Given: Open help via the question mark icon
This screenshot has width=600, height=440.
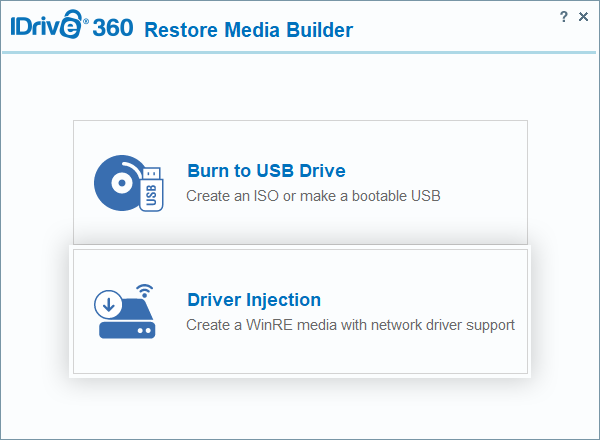Looking at the screenshot, I should tap(564, 17).
